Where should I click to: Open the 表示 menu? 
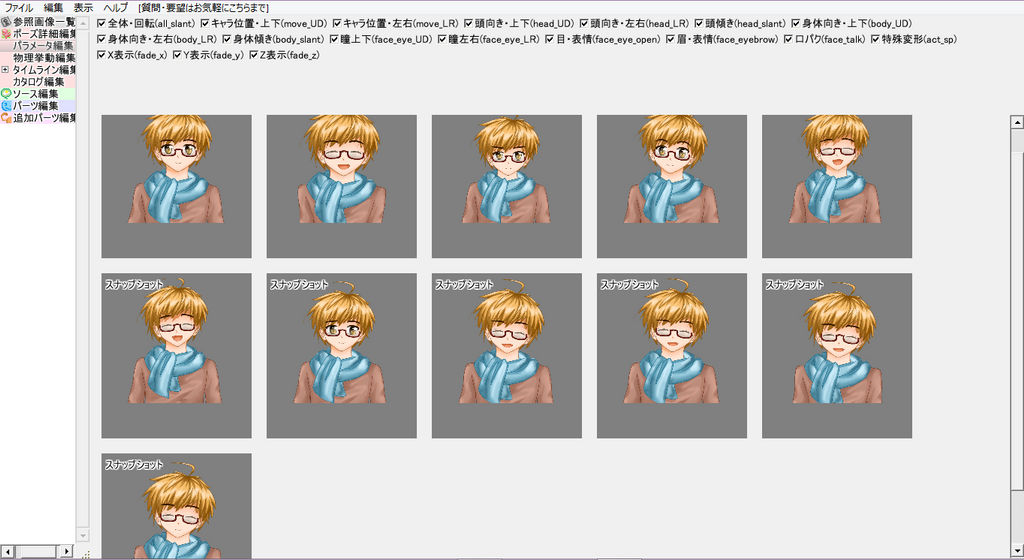click(83, 8)
